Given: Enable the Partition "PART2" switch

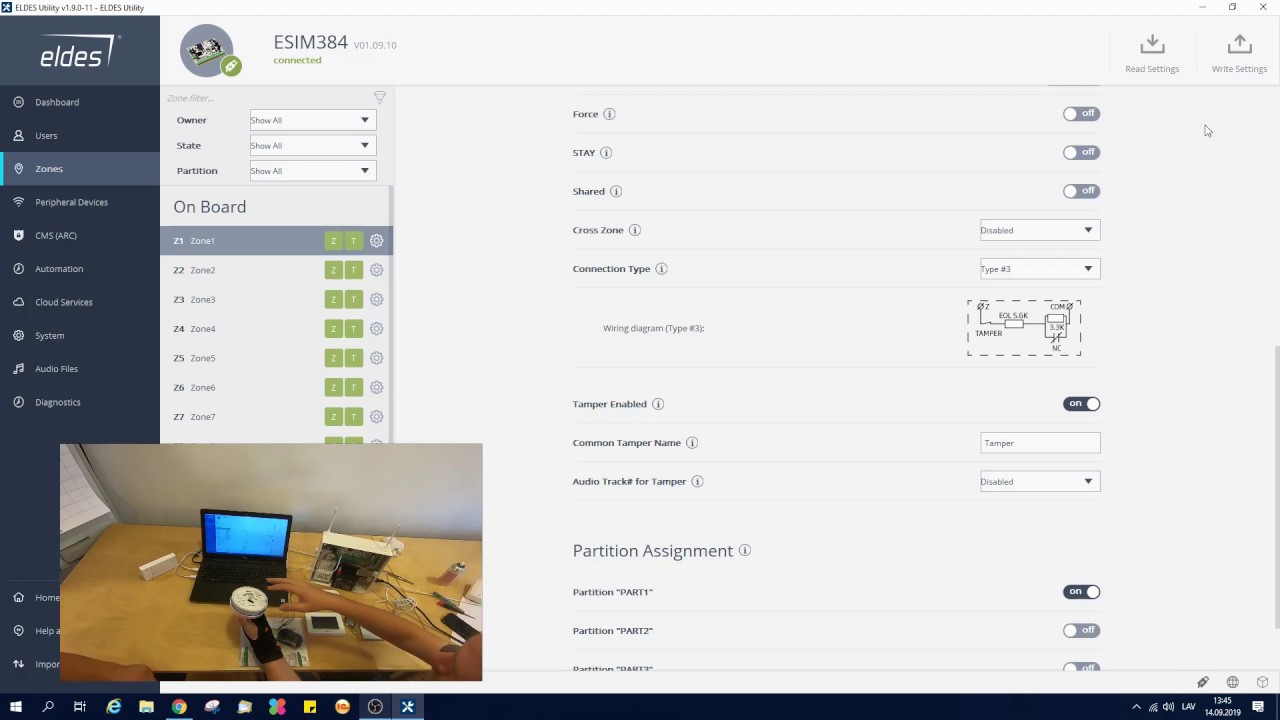Looking at the screenshot, I should click(x=1081, y=631).
